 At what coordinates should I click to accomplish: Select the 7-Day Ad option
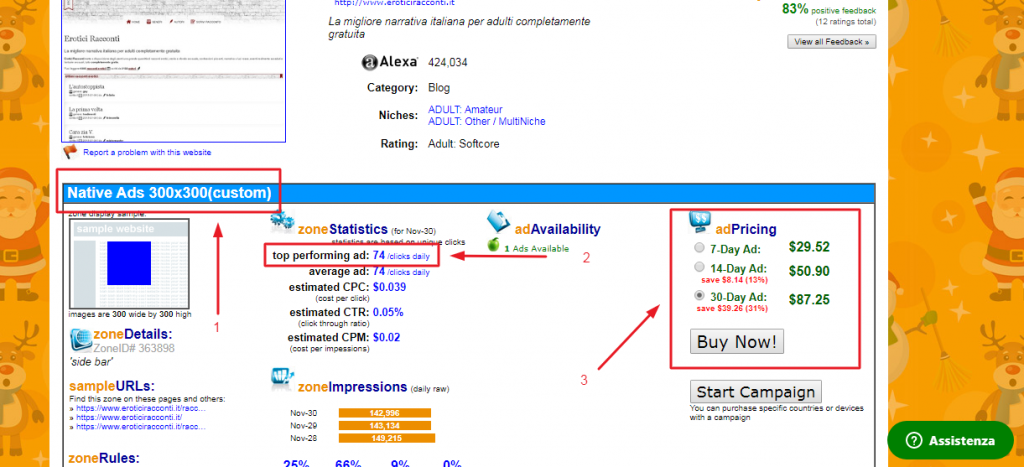(697, 249)
